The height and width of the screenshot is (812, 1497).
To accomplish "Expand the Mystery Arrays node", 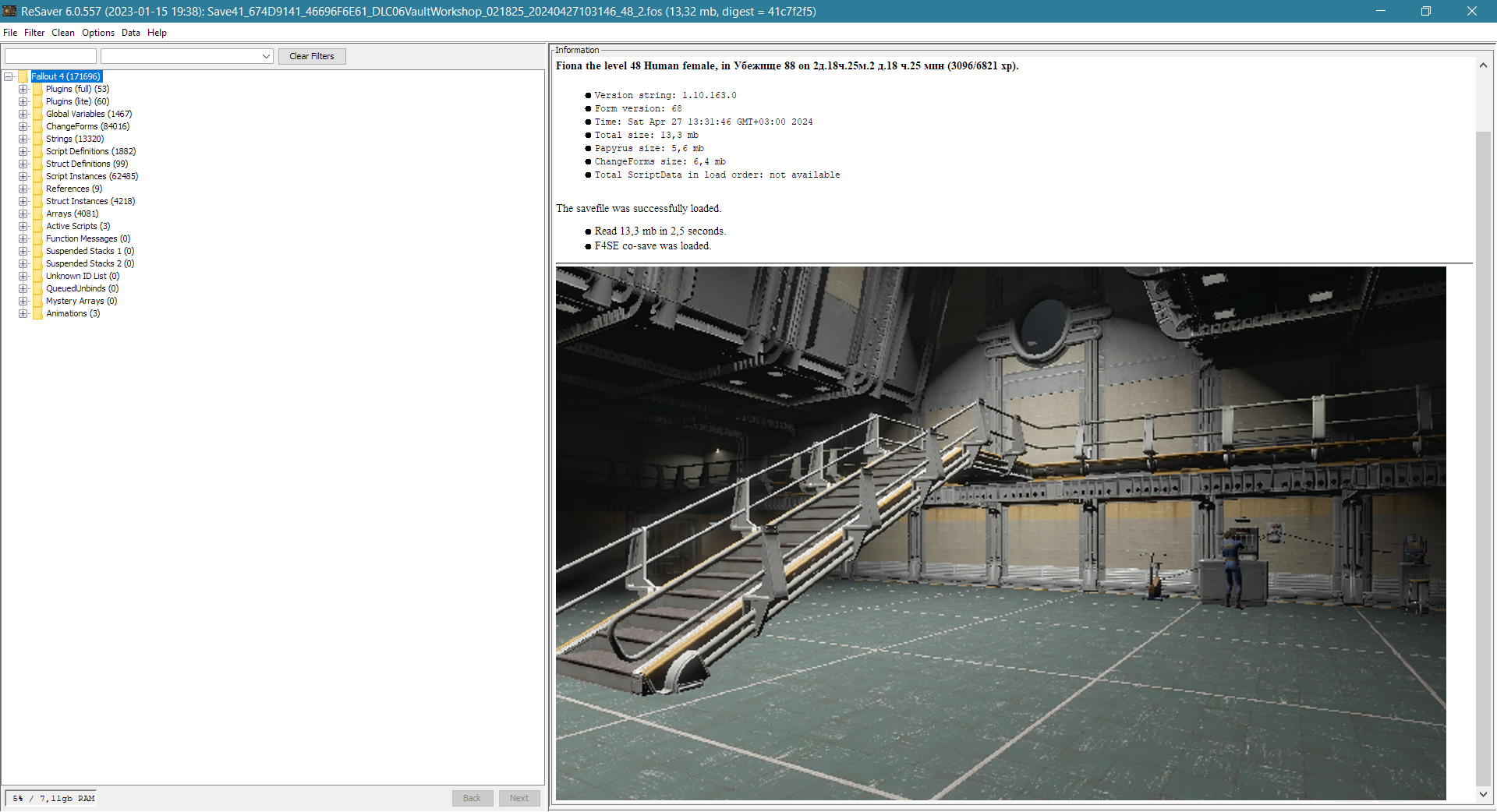I will click(23, 301).
